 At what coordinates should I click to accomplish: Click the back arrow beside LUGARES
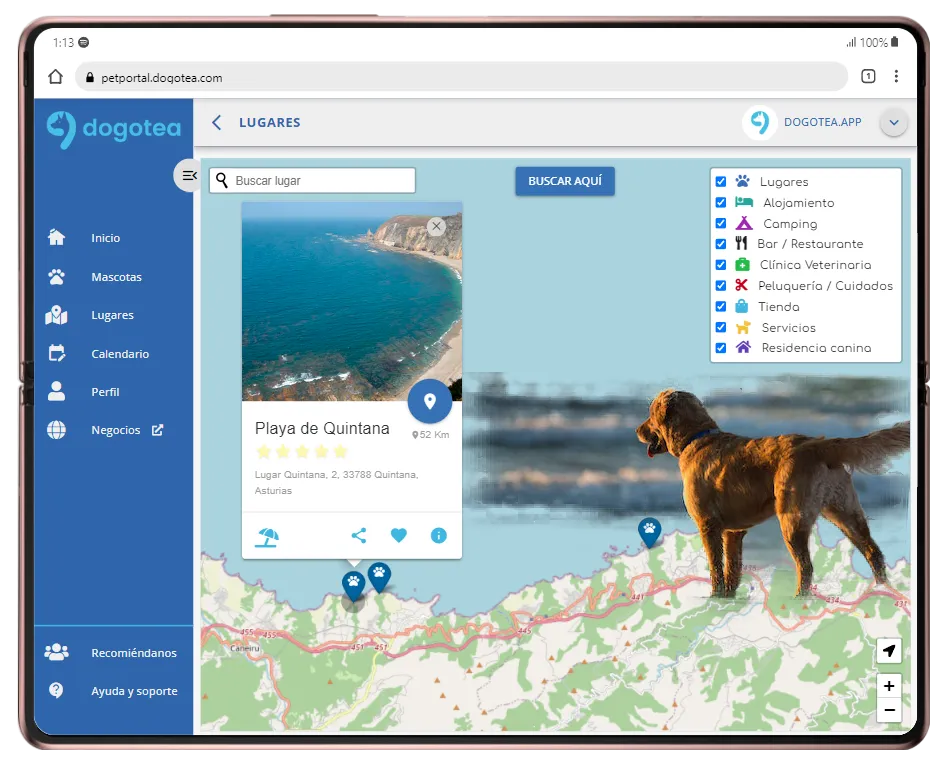(217, 122)
